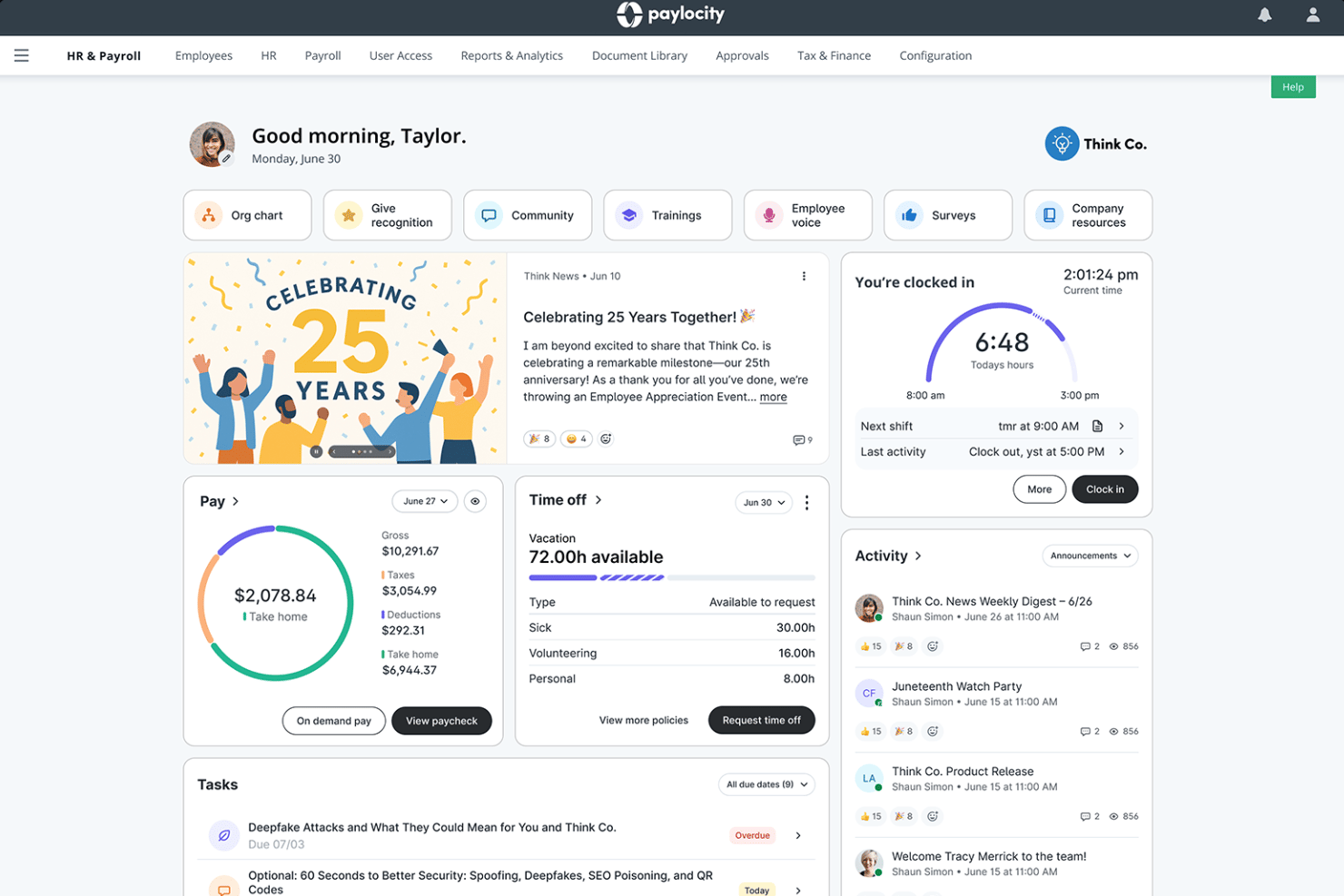The width and height of the screenshot is (1344, 896).
Task: Open the All due dates (9) dropdown
Action: [766, 784]
